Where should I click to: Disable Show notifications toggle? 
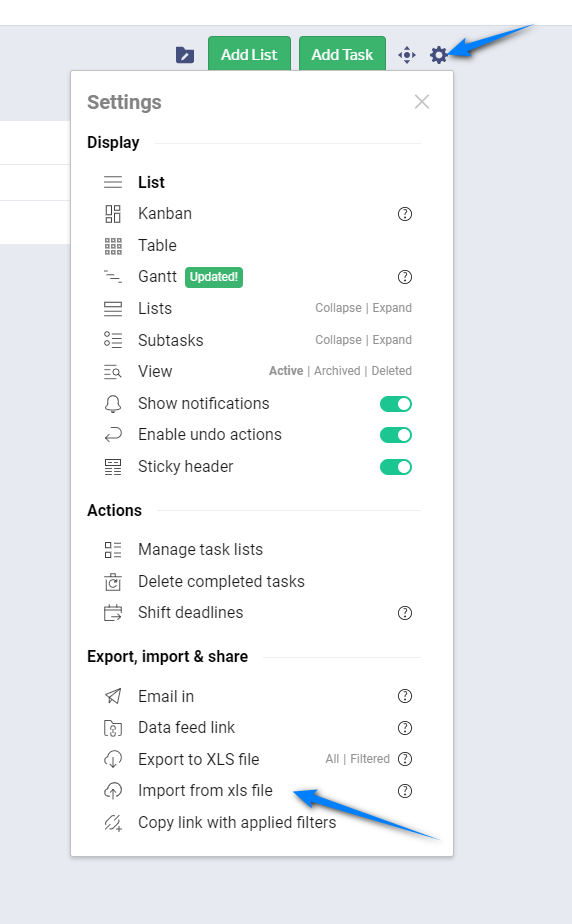point(396,404)
